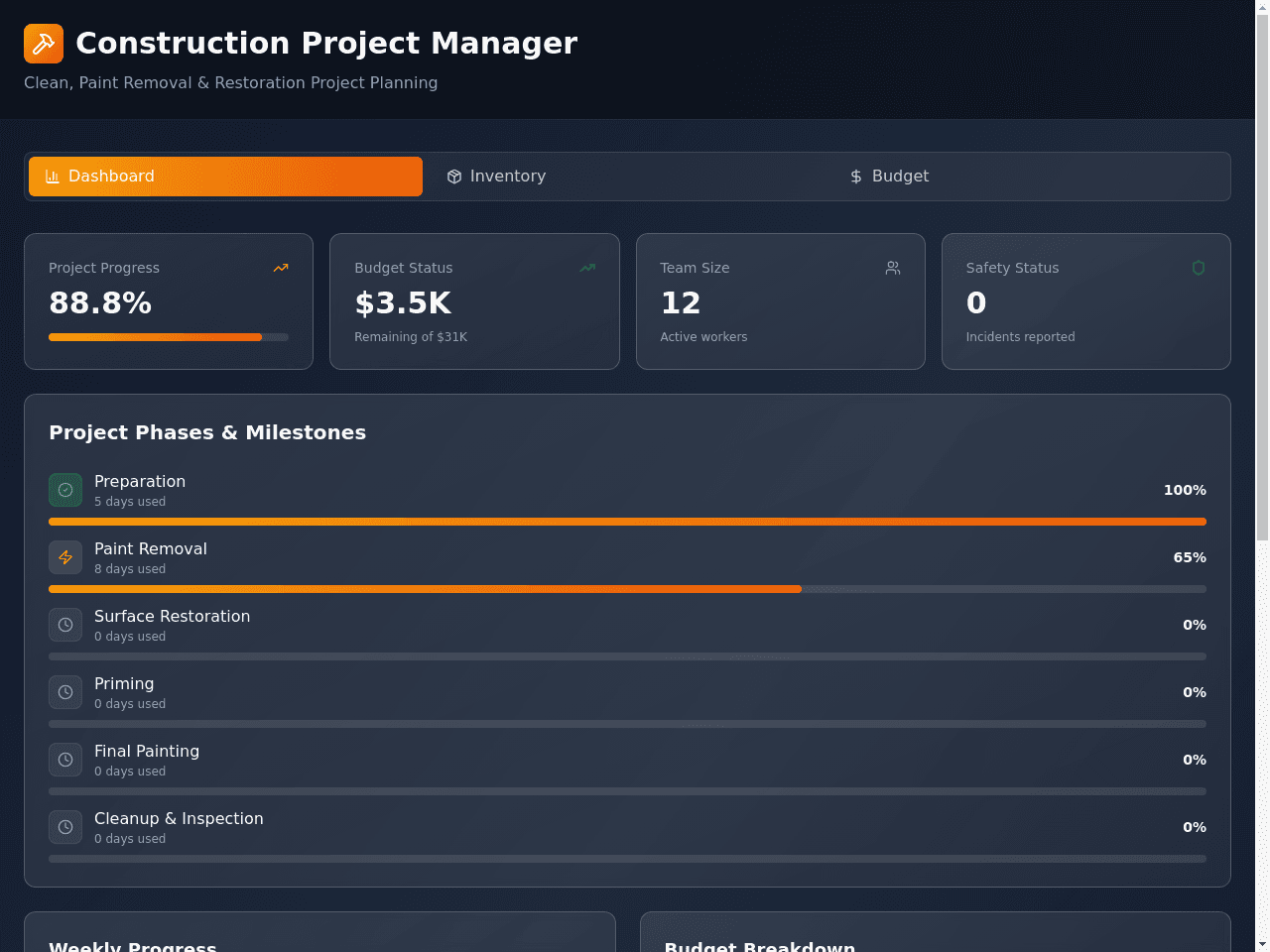
Task: Switch to the Inventory tab
Action: click(x=627, y=177)
